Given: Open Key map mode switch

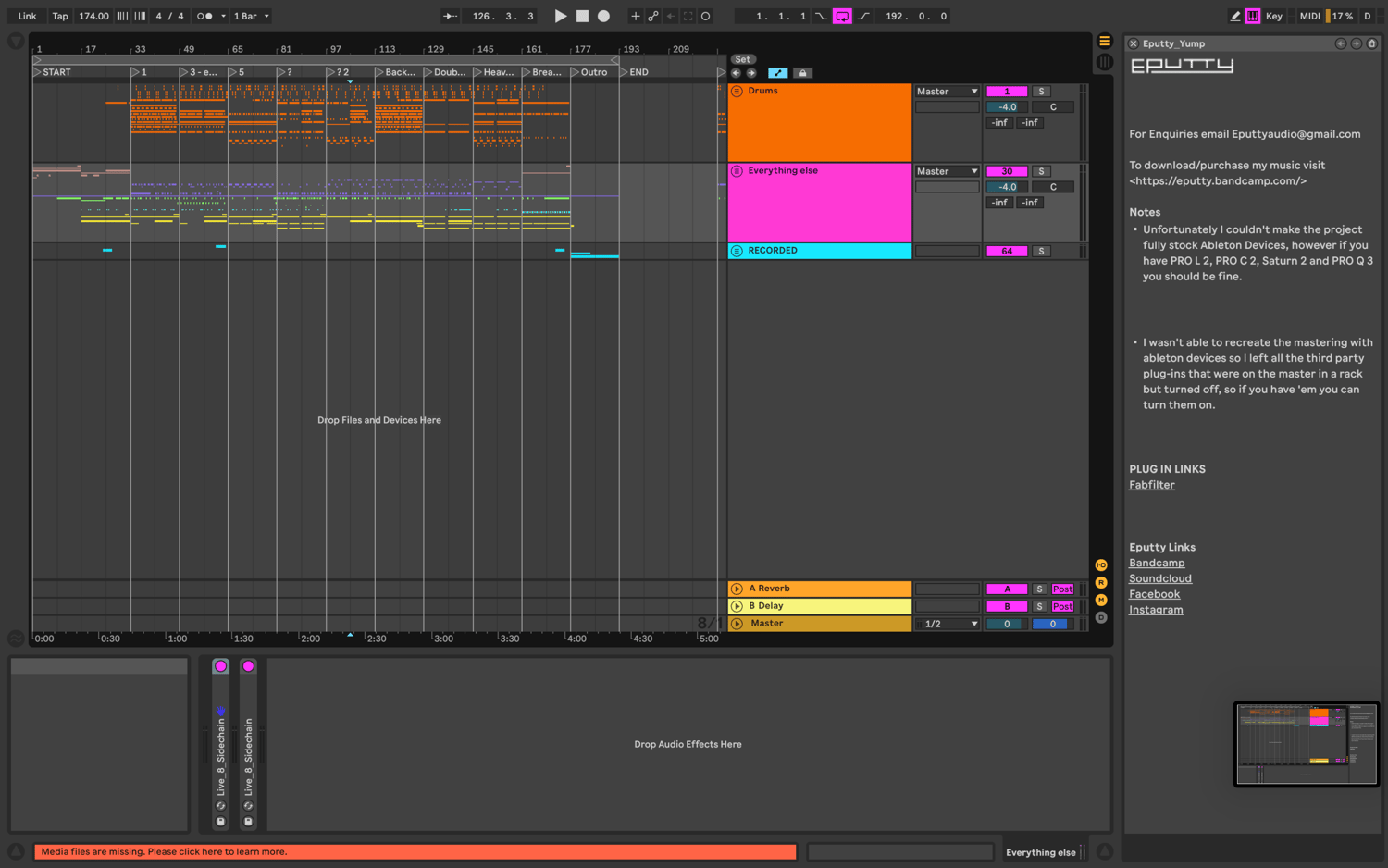Looking at the screenshot, I should tap(1274, 16).
